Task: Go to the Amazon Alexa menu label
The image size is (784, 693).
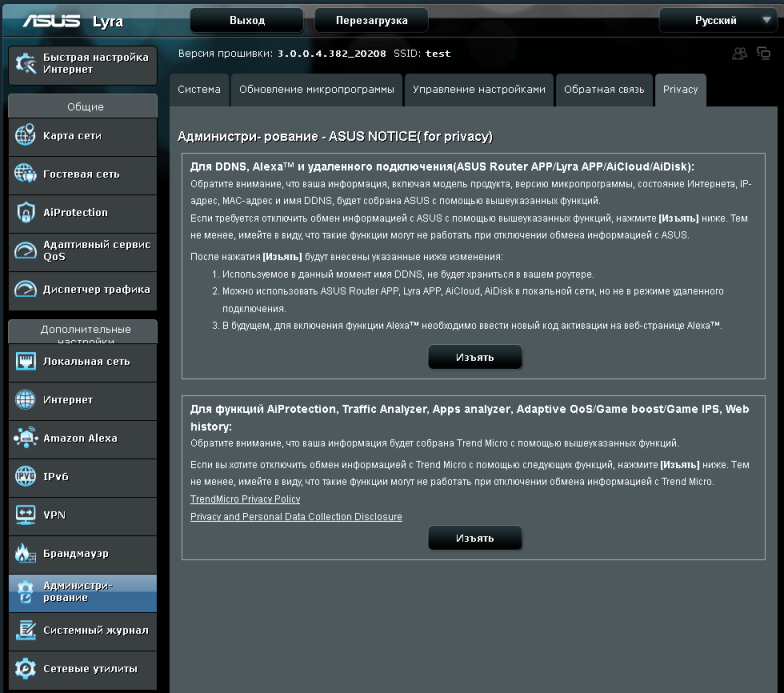Action: [80, 438]
